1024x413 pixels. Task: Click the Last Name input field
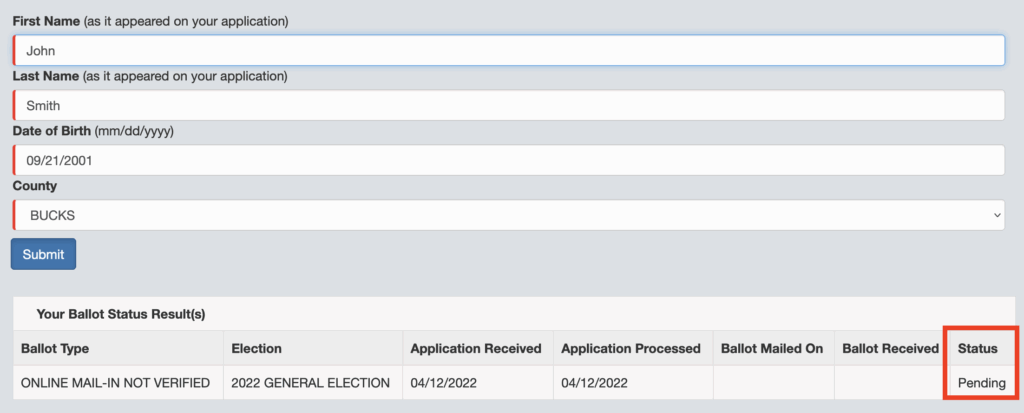pos(508,105)
